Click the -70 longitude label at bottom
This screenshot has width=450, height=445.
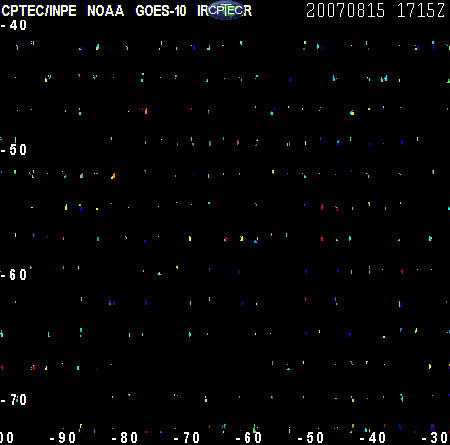[x=187, y=438]
